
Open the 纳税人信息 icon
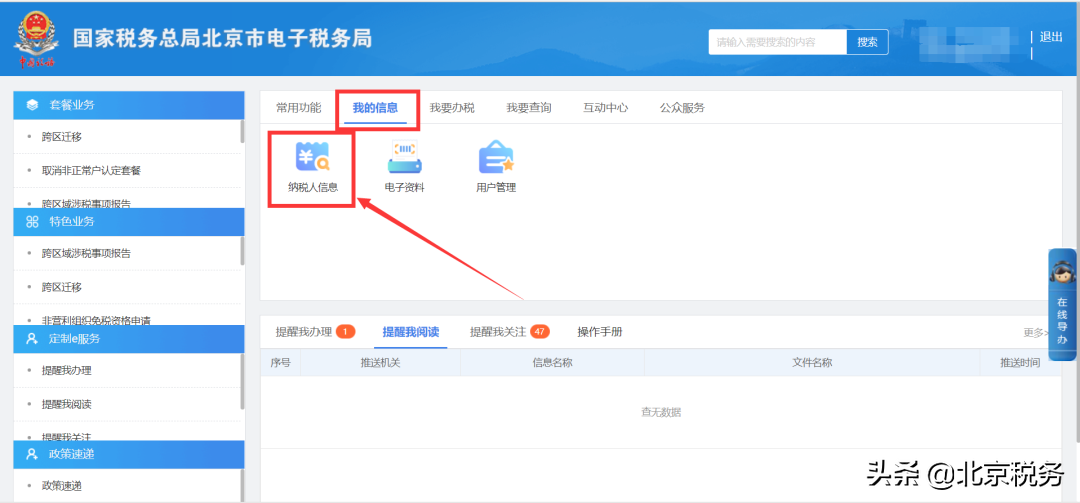point(312,160)
